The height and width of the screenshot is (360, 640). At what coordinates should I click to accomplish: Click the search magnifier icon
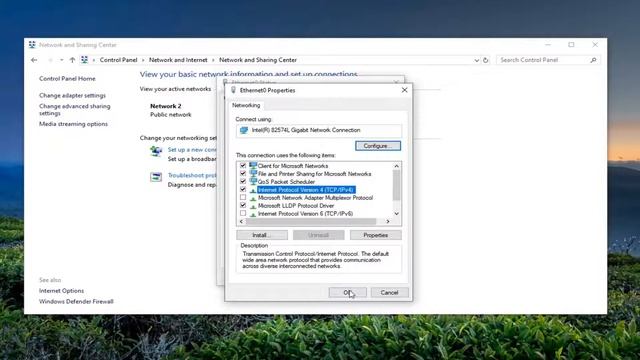pyautogui.click(x=593, y=60)
